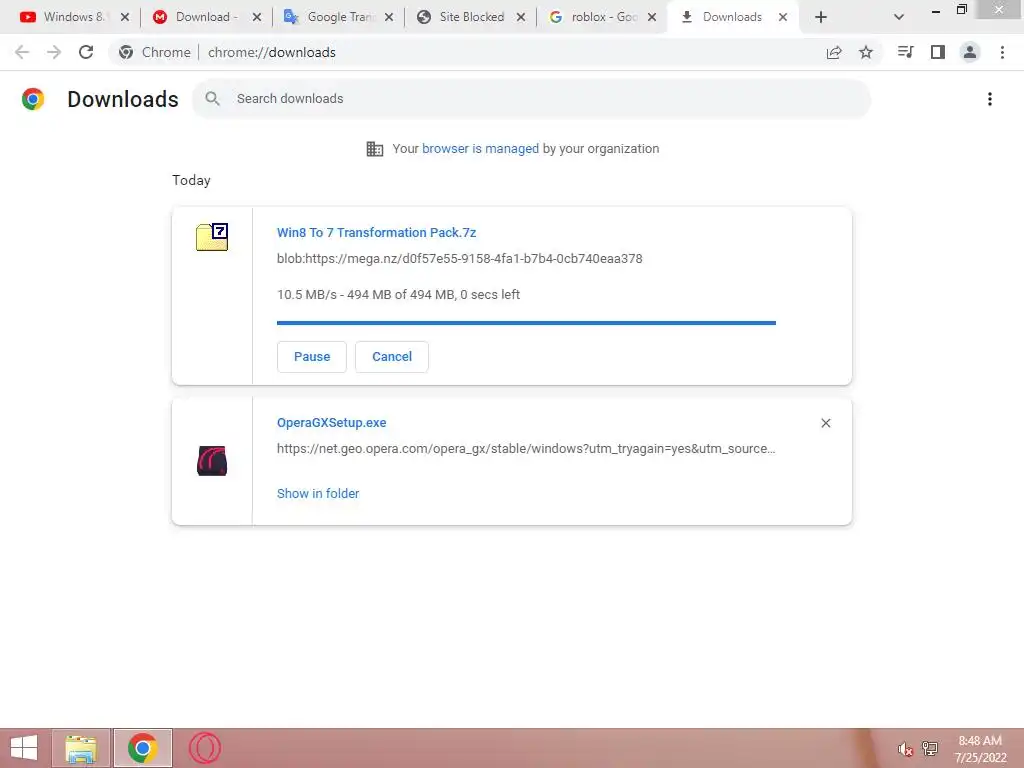Open the browser is managed link
The height and width of the screenshot is (768, 1024).
tap(480, 148)
